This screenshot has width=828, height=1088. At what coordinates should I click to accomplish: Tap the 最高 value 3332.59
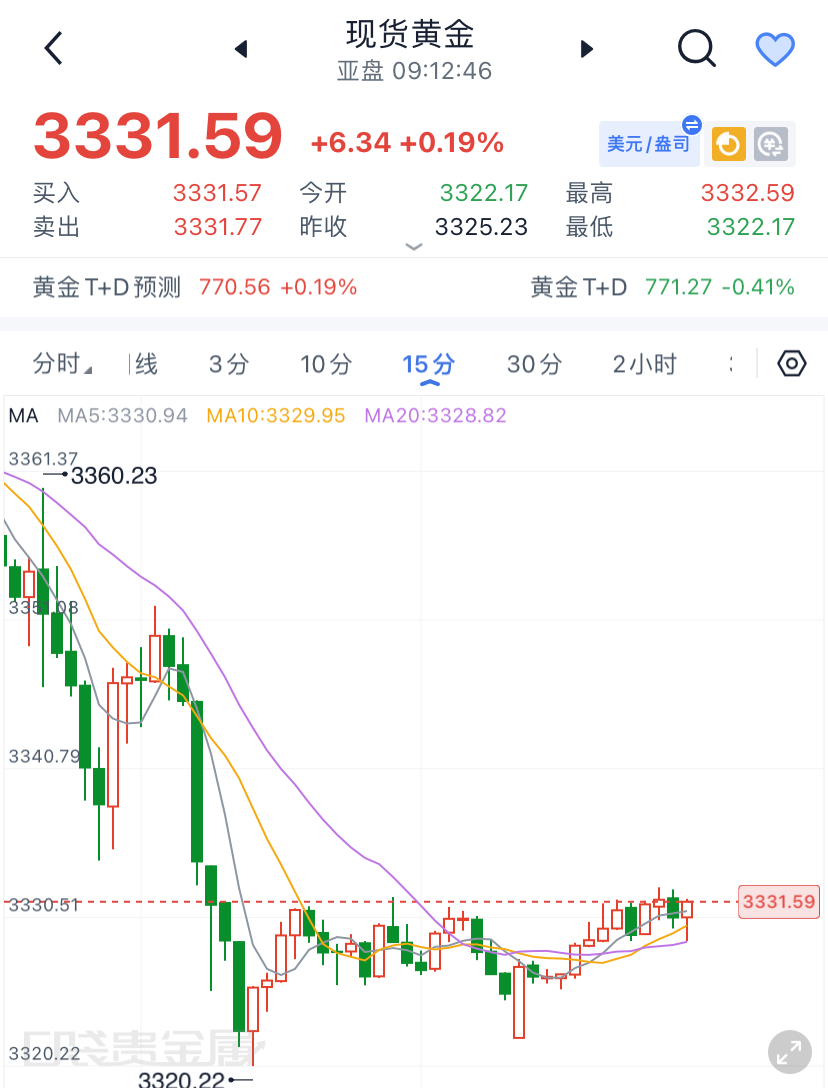coord(747,192)
